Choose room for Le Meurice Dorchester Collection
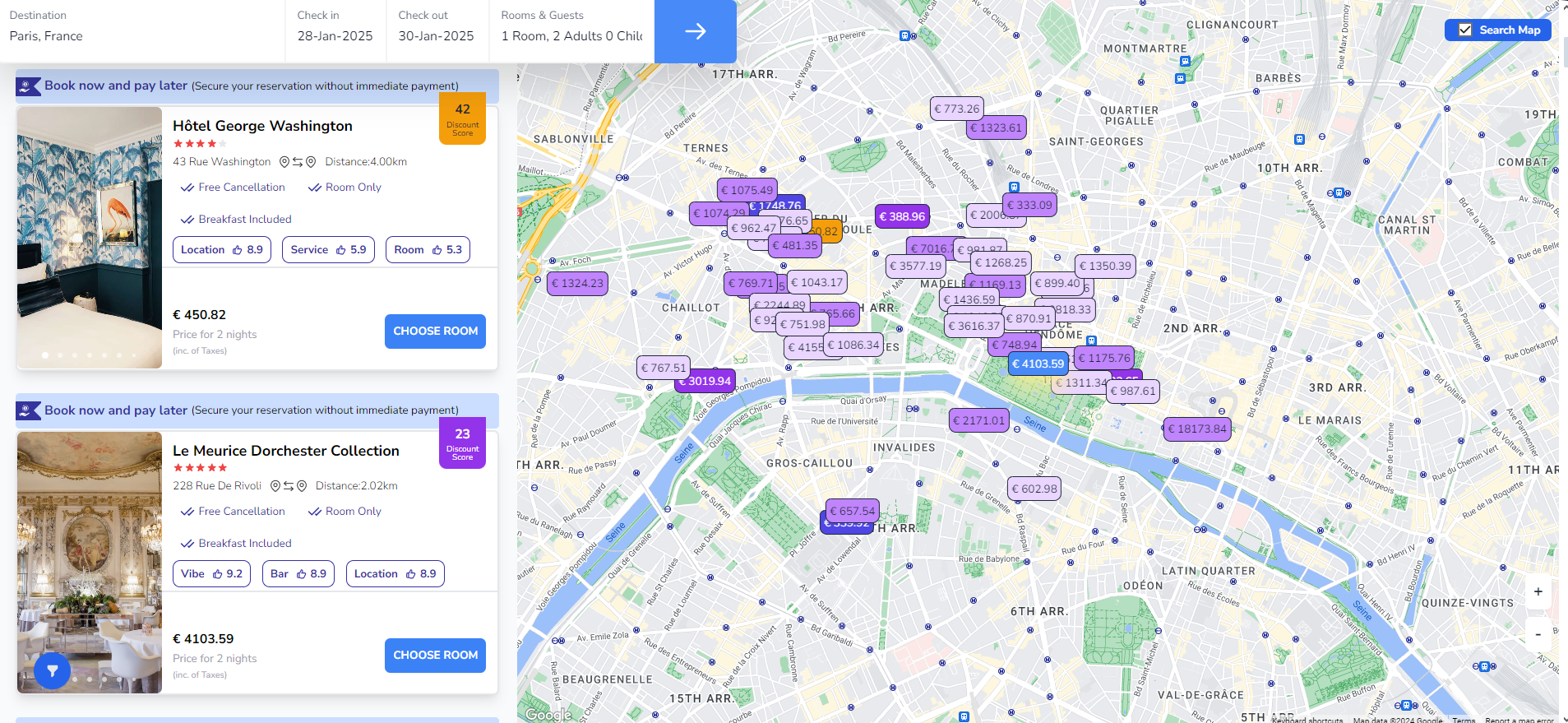 [435, 655]
